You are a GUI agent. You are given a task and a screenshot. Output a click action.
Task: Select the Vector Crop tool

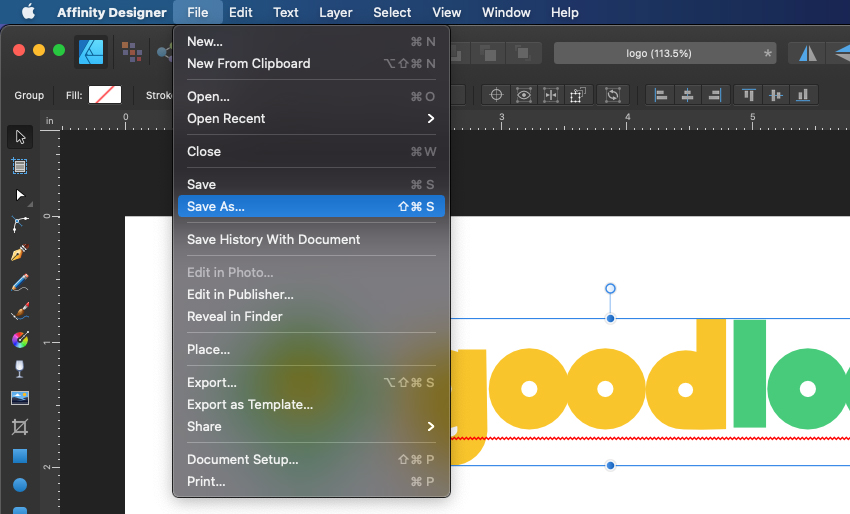[20, 427]
